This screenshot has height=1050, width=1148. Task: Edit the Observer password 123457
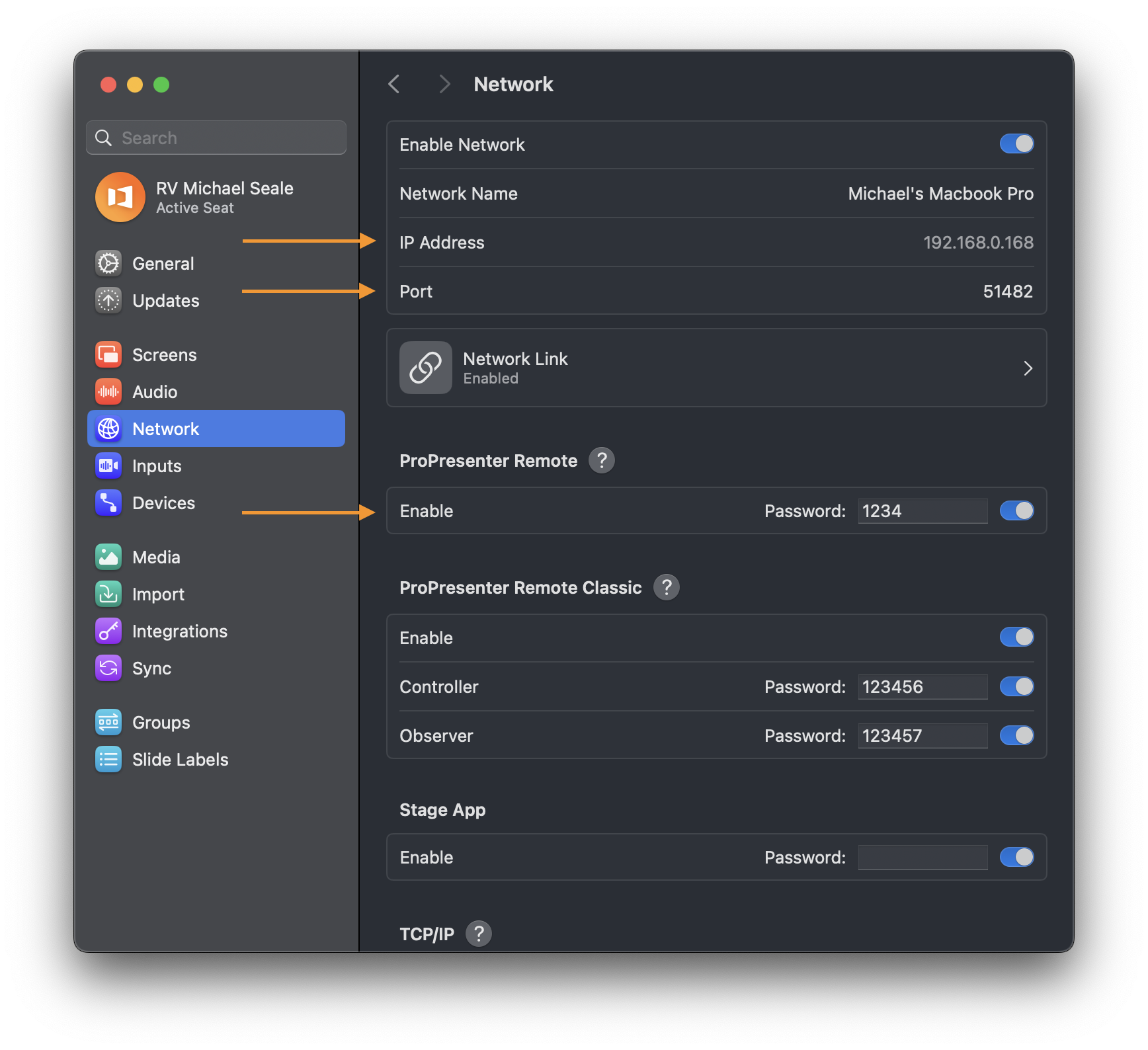(923, 735)
